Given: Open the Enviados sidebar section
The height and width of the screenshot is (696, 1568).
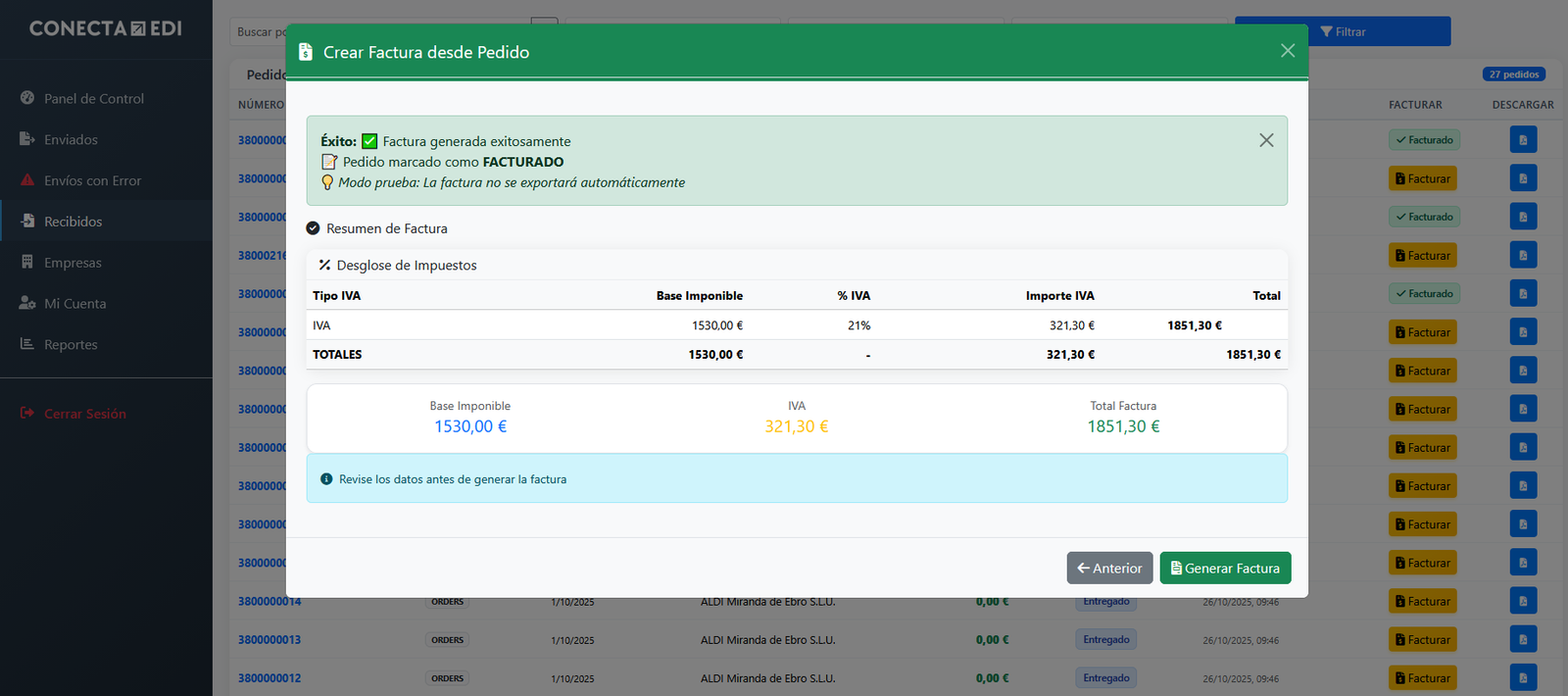Looking at the screenshot, I should click(x=71, y=139).
